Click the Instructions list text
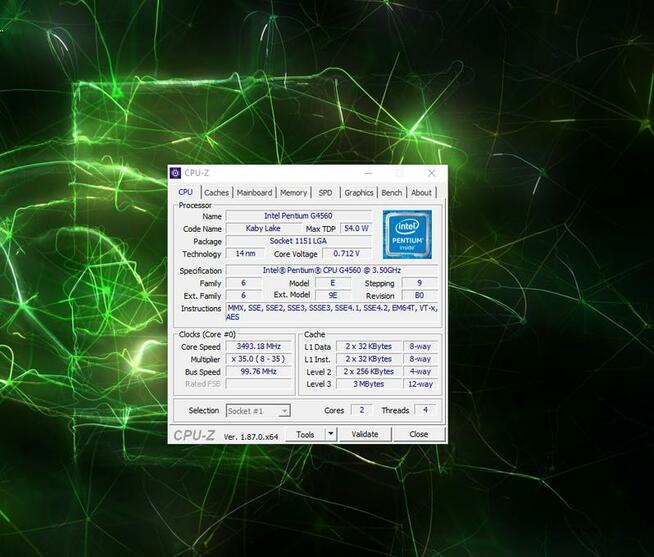The width and height of the screenshot is (654, 557). pos(332,313)
